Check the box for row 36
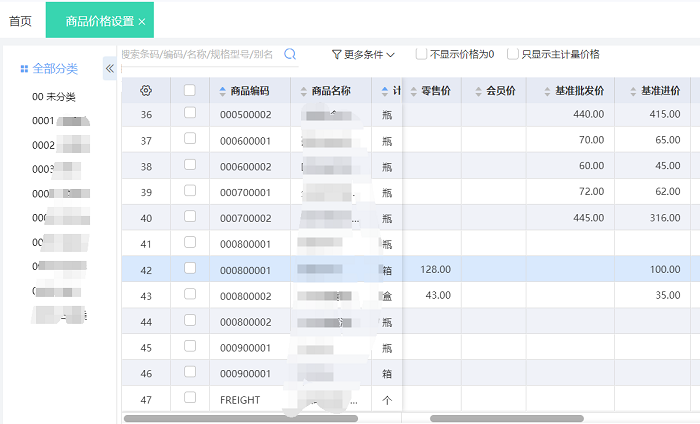This screenshot has width=700, height=424. tap(190, 112)
